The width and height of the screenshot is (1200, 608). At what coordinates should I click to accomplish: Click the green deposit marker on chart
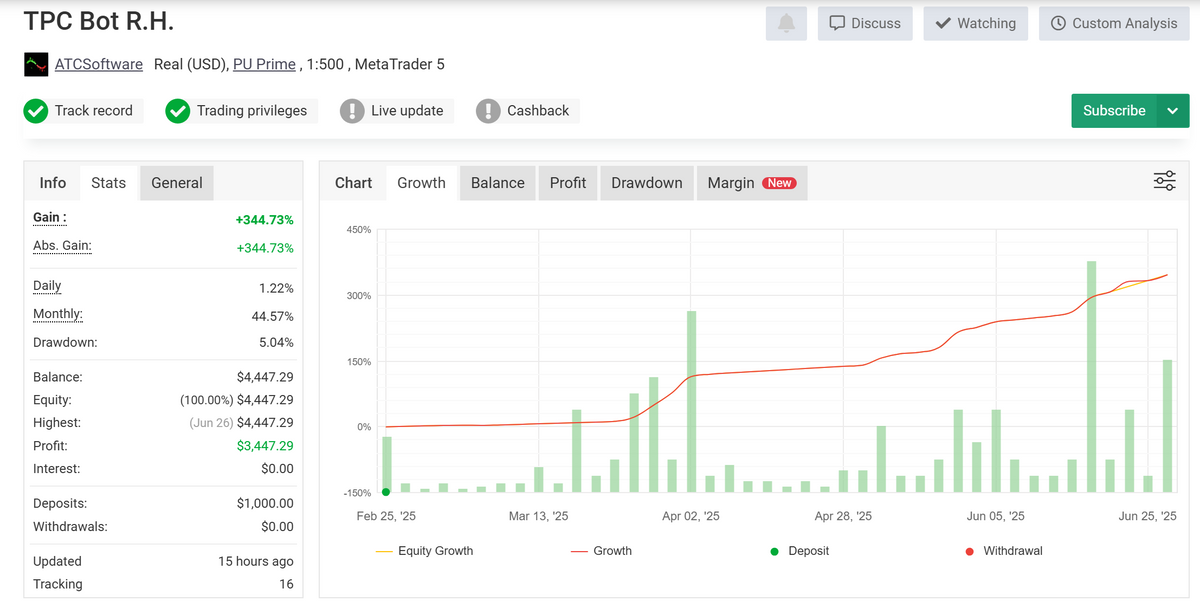point(386,492)
